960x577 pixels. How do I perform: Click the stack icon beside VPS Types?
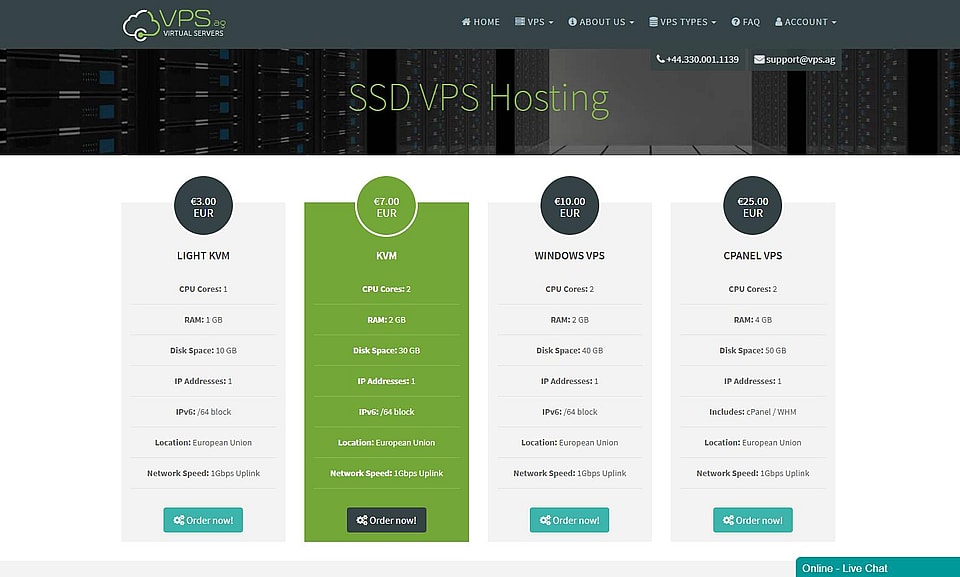coord(653,21)
